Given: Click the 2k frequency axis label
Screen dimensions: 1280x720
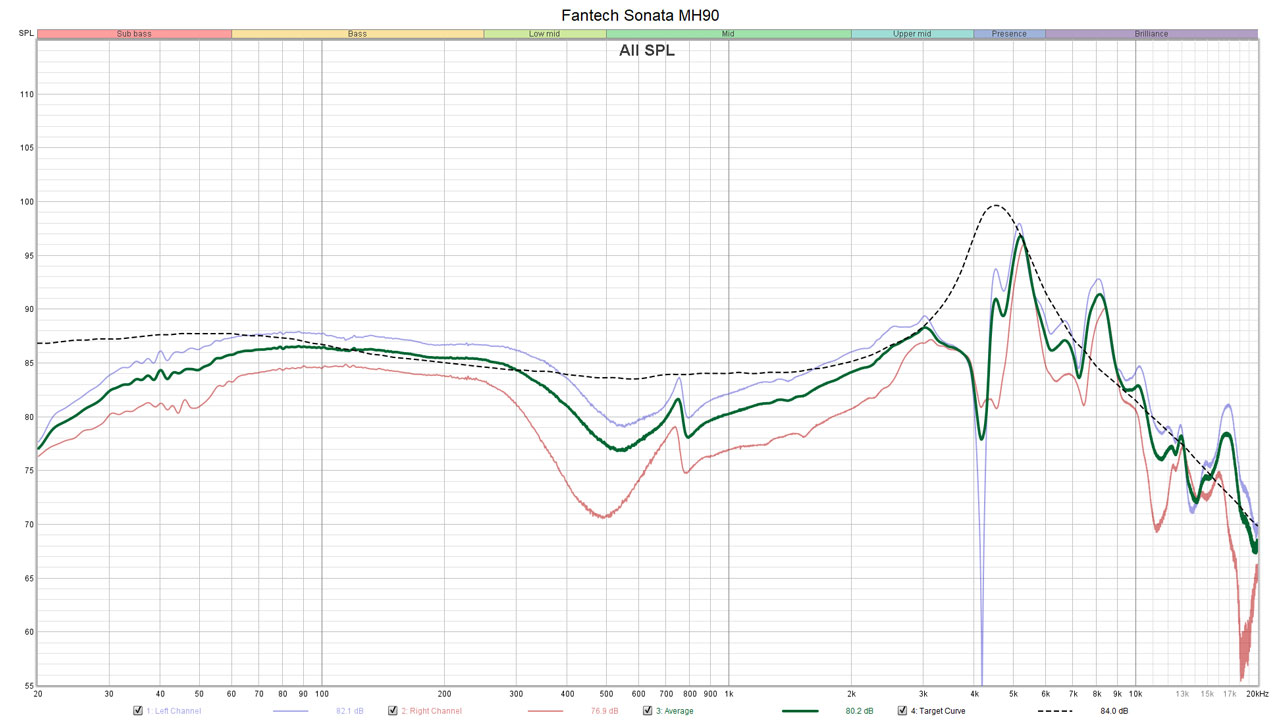Looking at the screenshot, I should 851,693.
